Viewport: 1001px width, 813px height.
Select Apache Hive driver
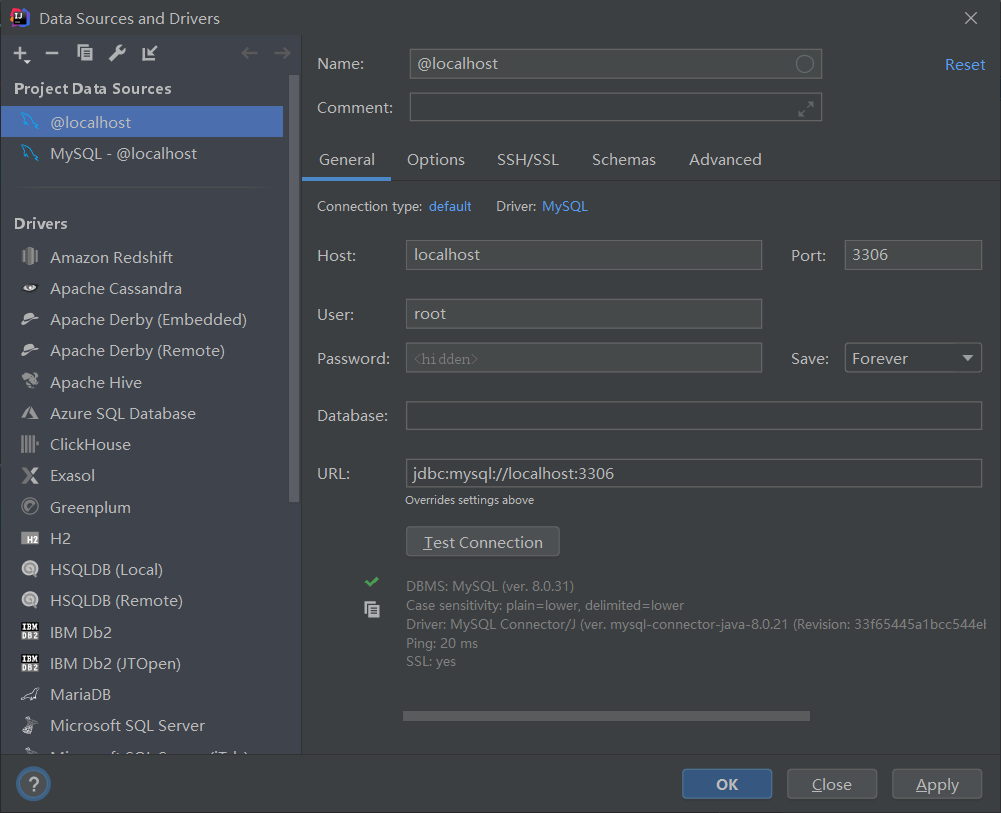click(x=142, y=382)
